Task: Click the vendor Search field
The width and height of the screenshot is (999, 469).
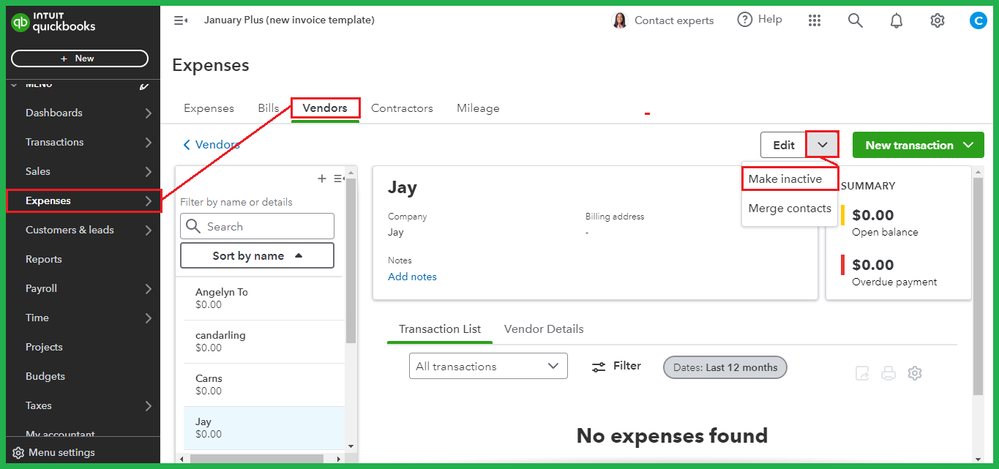Action: 257,226
